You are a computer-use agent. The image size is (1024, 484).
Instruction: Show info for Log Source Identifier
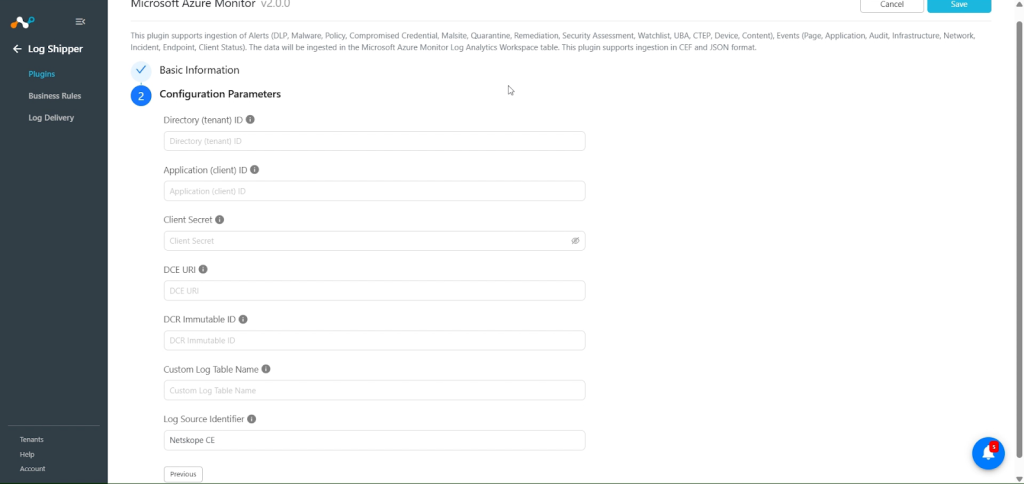[251, 419]
